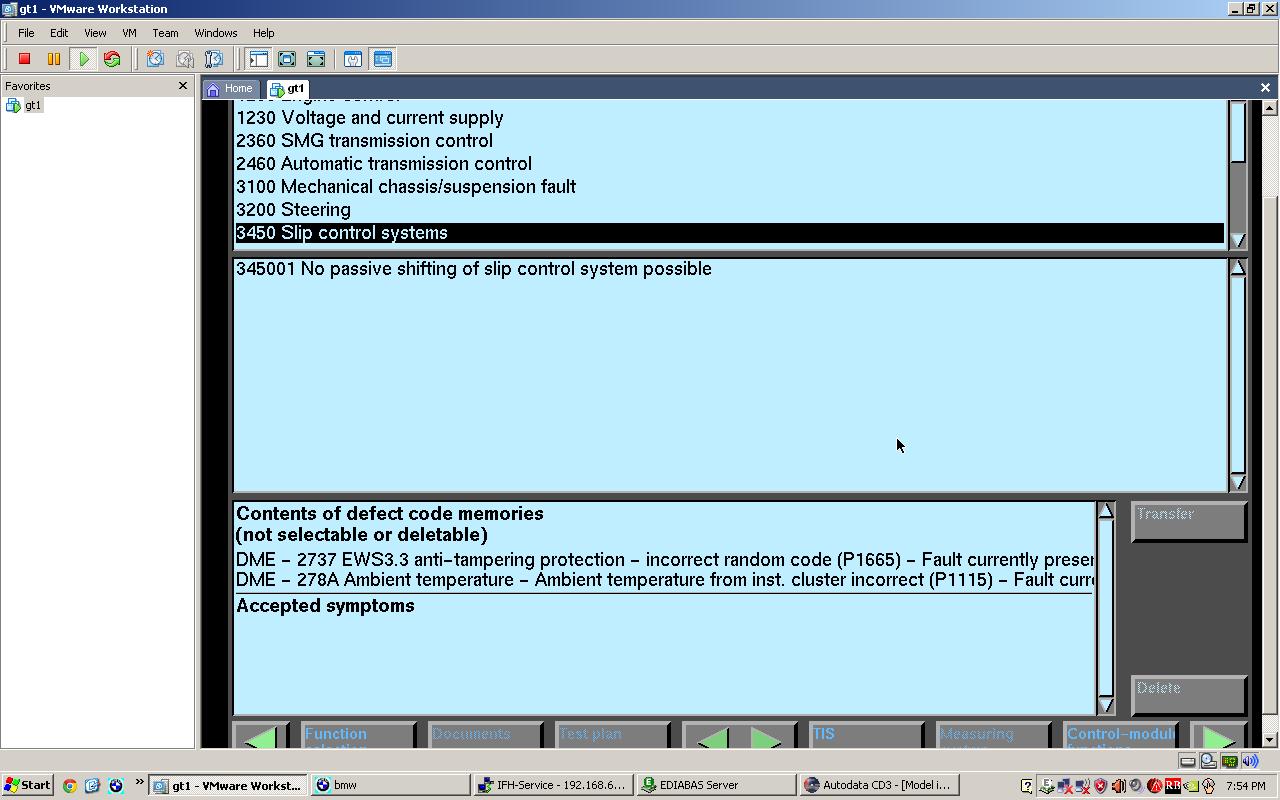Show the console view icon
The width and height of the screenshot is (1280, 800).
pos(383,59)
